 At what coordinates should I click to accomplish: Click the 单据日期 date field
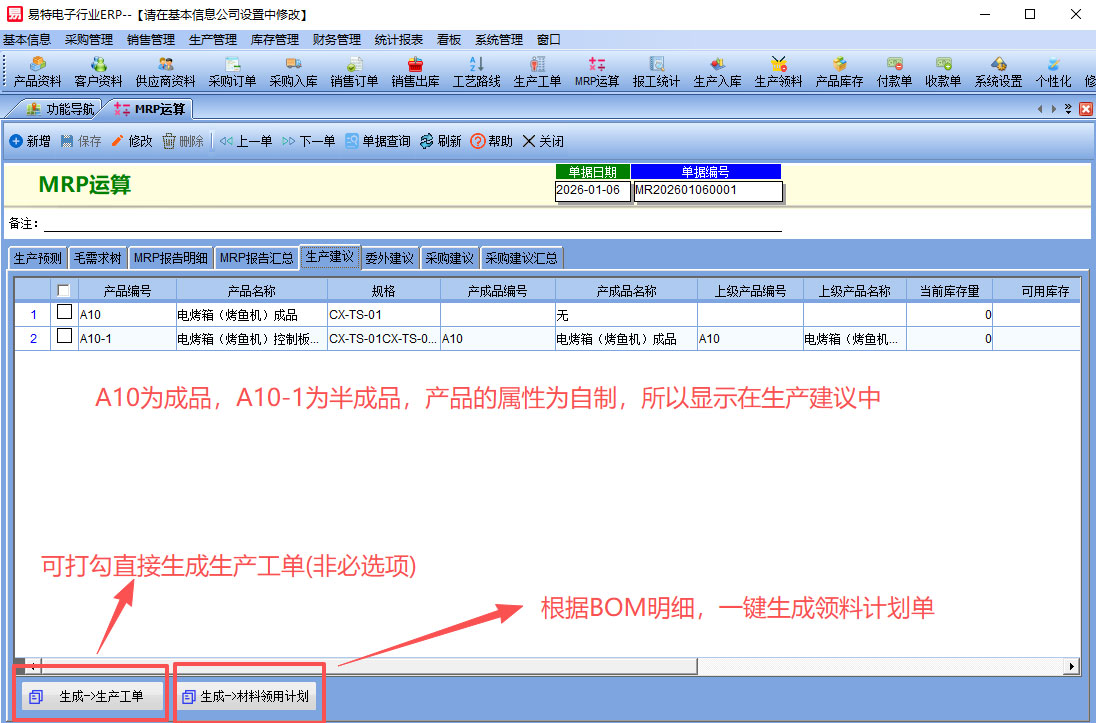pos(592,190)
